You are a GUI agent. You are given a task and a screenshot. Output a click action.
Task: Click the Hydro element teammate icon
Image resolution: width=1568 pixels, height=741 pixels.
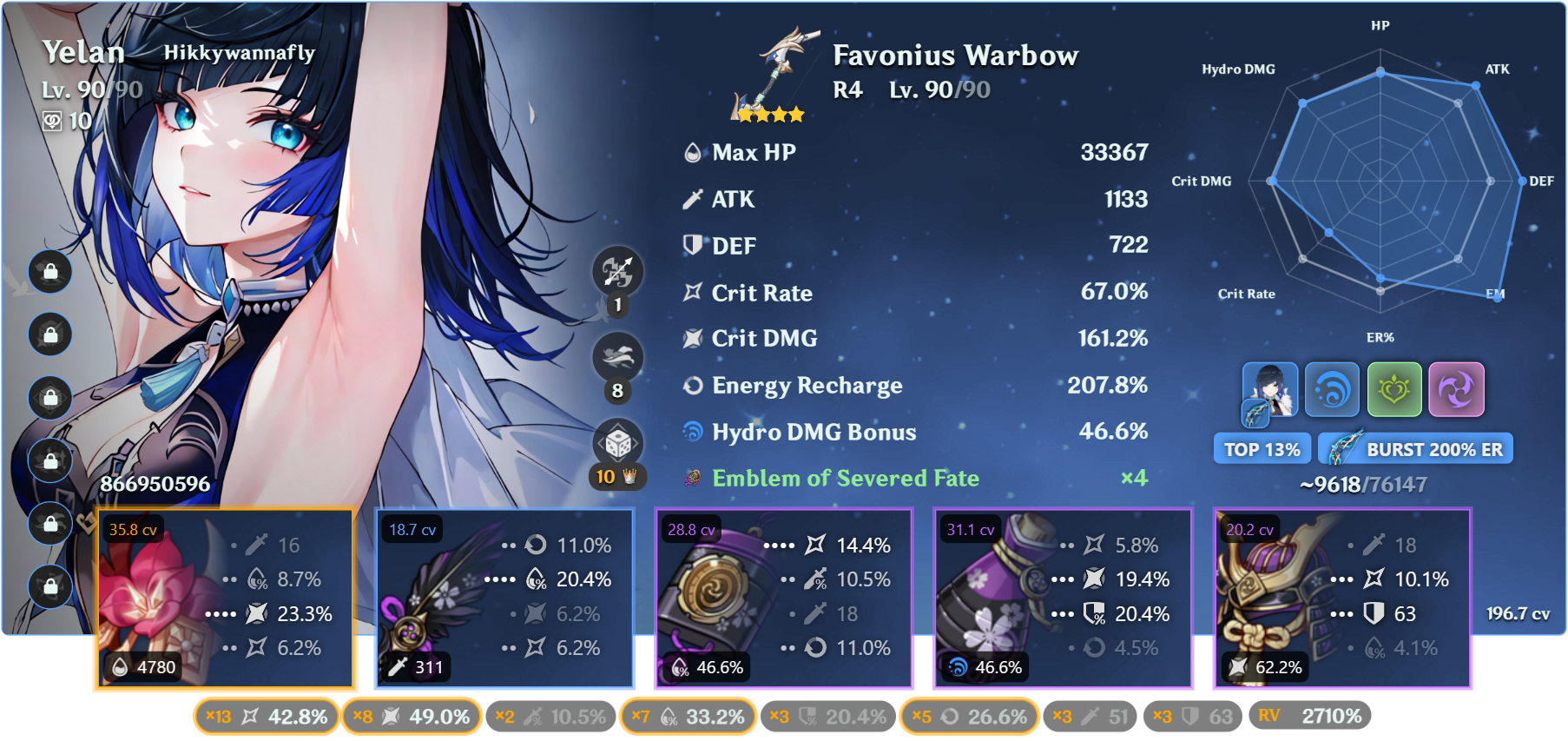click(x=1332, y=389)
